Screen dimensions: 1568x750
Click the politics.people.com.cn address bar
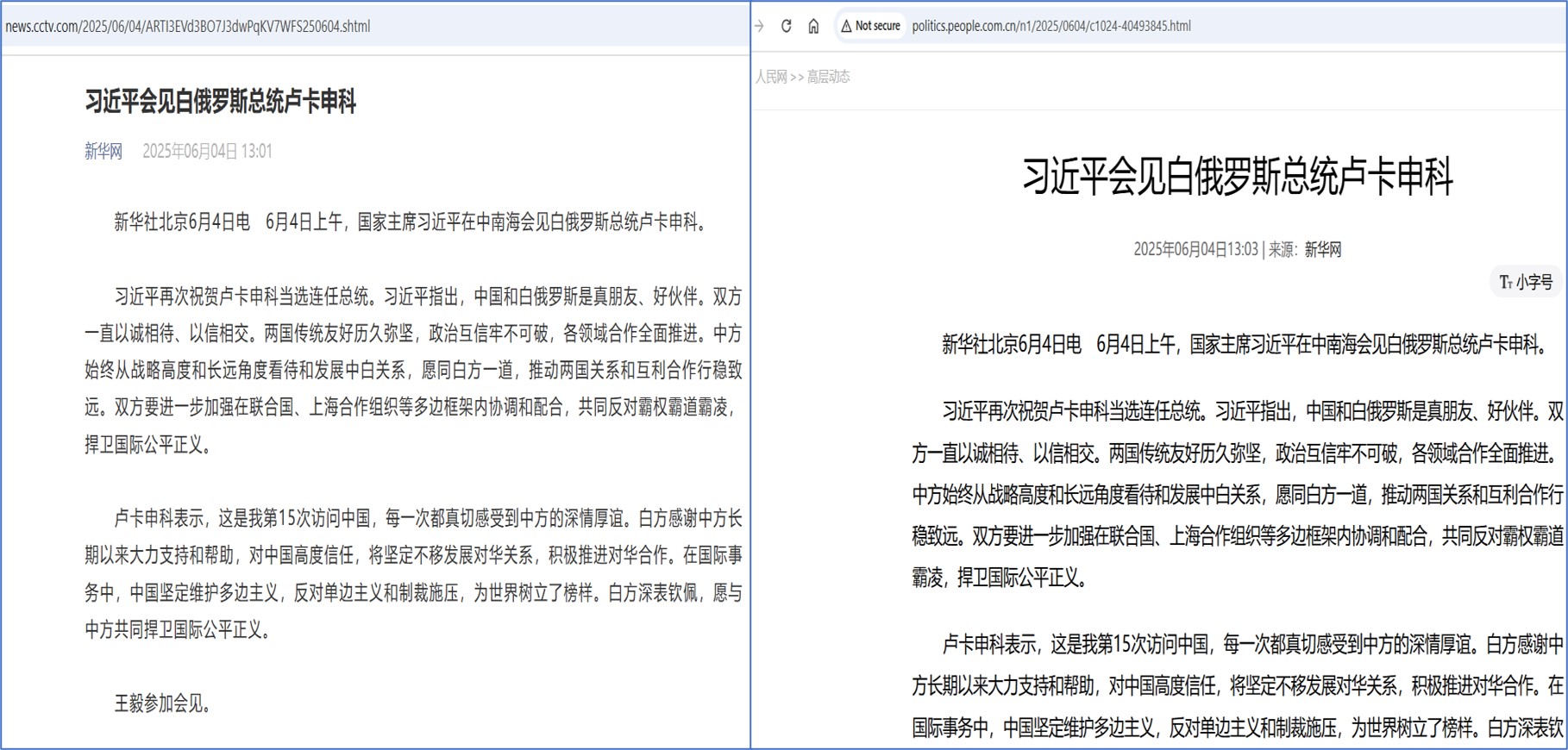click(x=1051, y=26)
